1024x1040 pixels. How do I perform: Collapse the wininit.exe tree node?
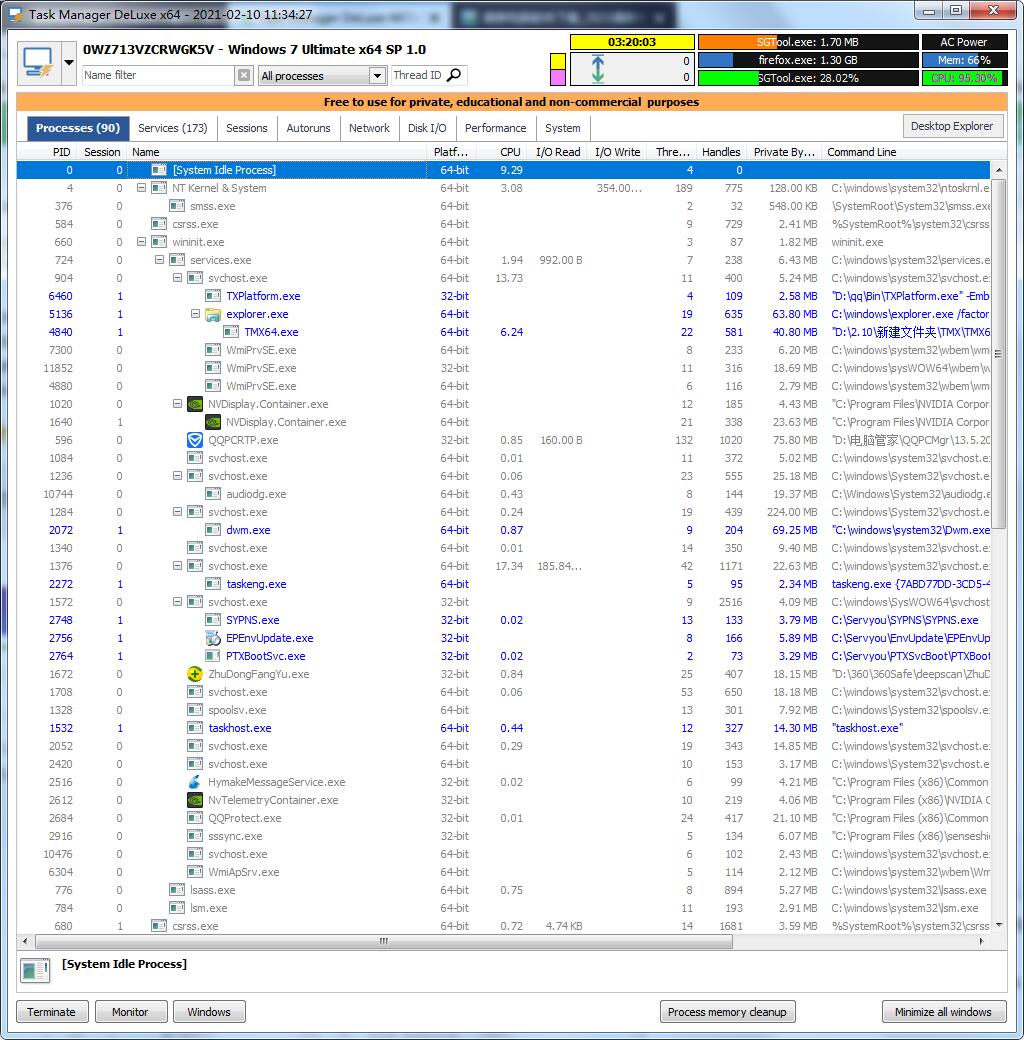[141, 242]
